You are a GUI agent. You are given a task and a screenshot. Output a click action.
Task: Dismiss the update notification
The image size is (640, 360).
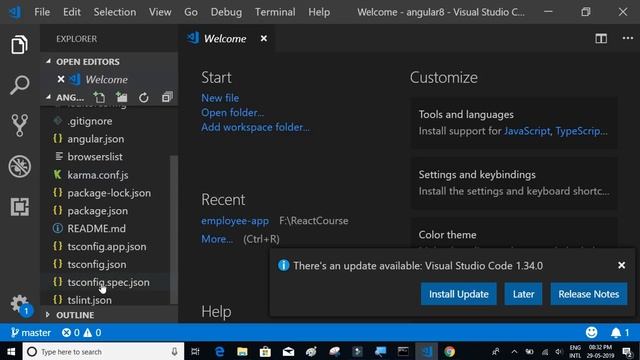coord(622,265)
